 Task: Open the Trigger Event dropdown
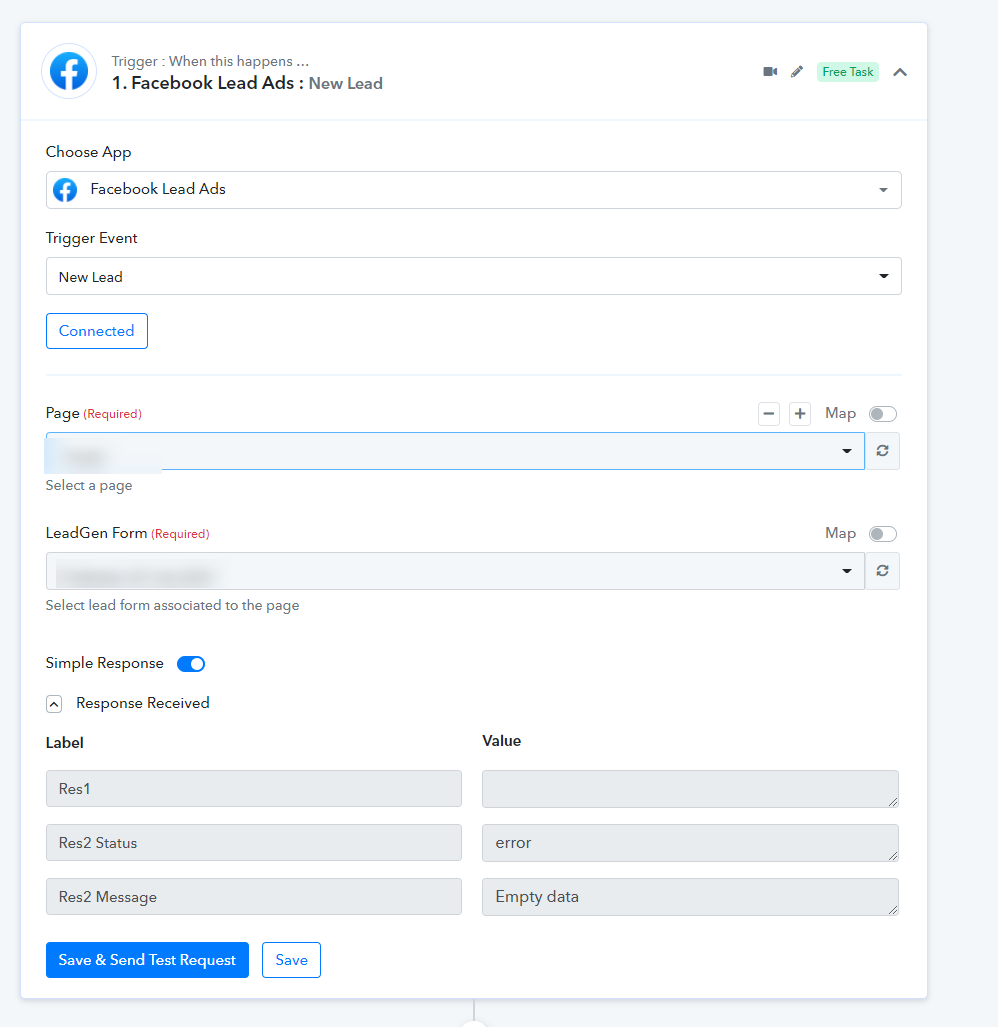coord(473,276)
